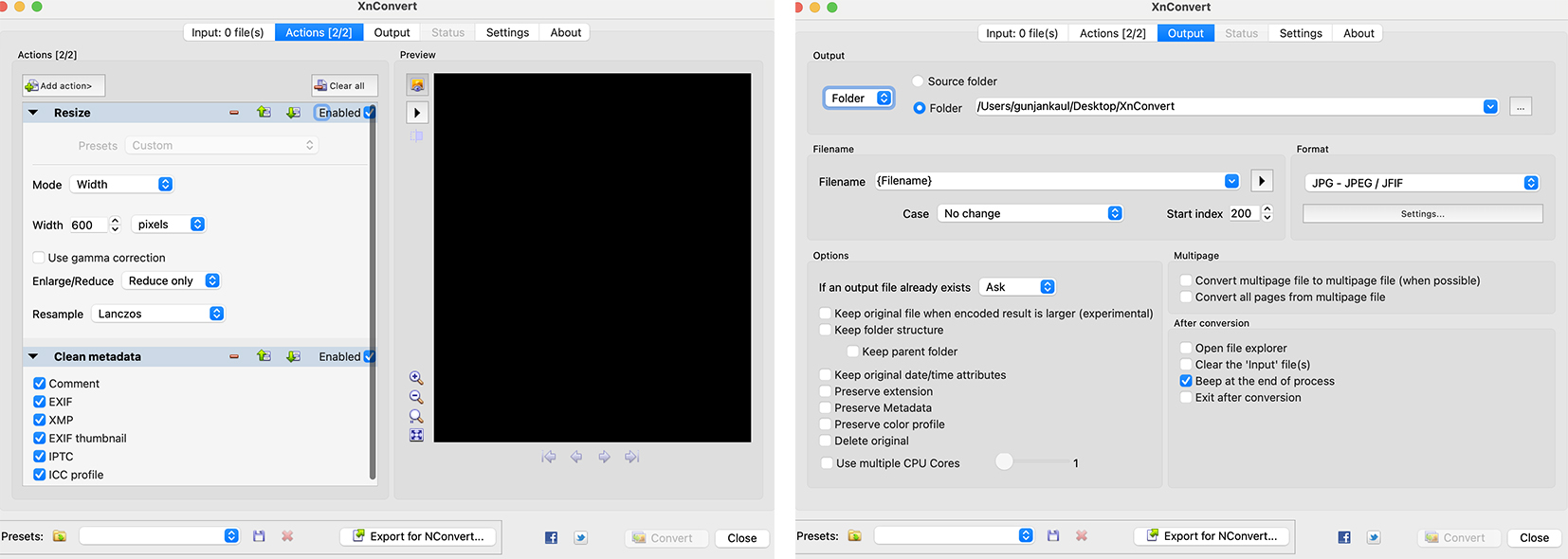The height and width of the screenshot is (559, 1568).
Task: Select the Source folder radio button
Action: [919, 81]
